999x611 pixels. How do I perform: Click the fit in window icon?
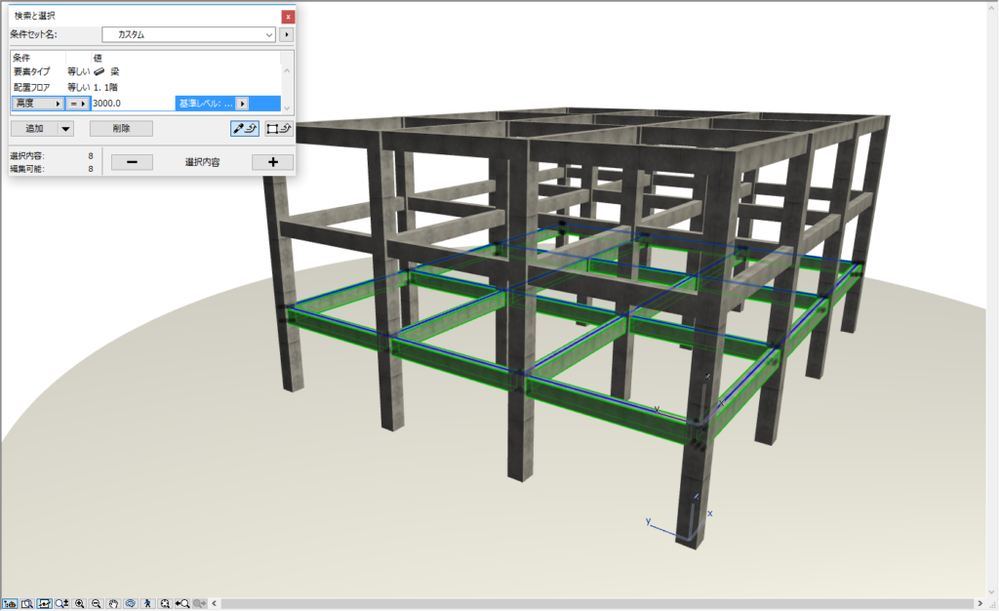(x=165, y=603)
